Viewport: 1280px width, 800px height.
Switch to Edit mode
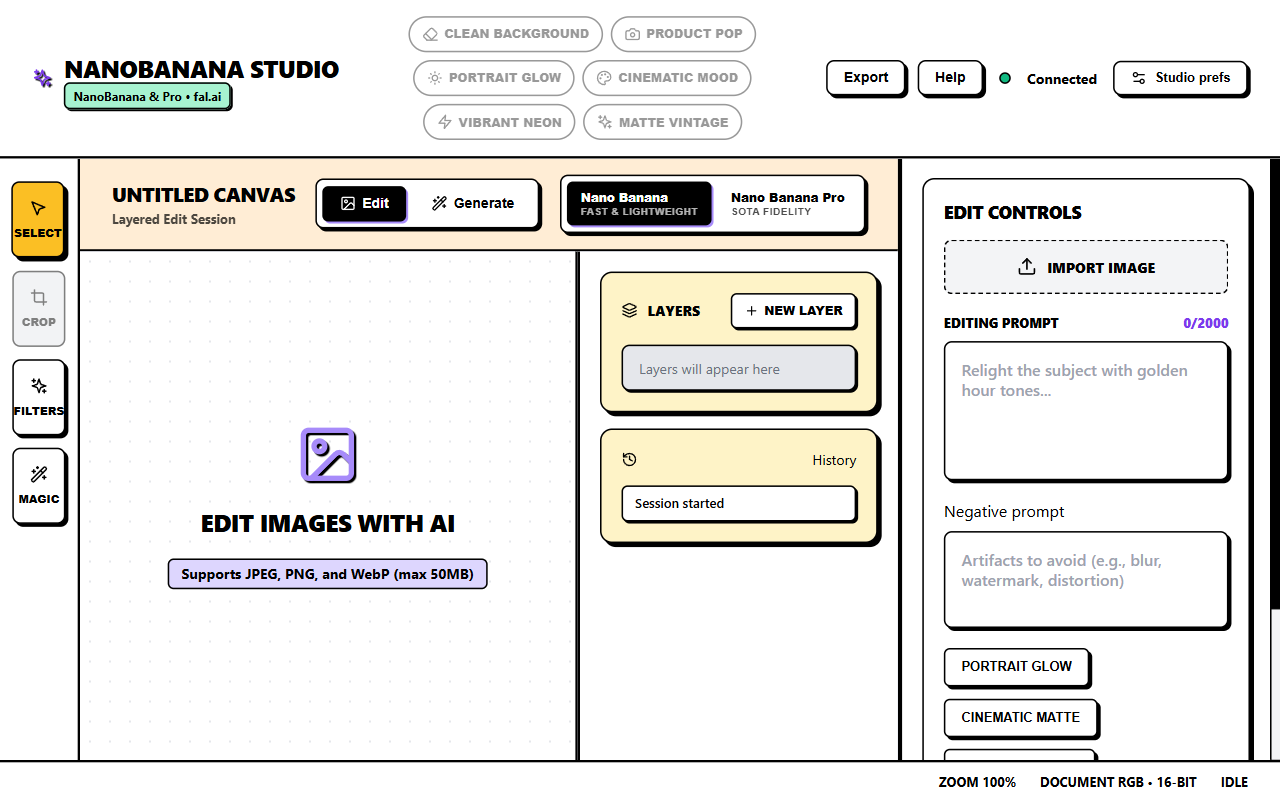pyautogui.click(x=364, y=203)
